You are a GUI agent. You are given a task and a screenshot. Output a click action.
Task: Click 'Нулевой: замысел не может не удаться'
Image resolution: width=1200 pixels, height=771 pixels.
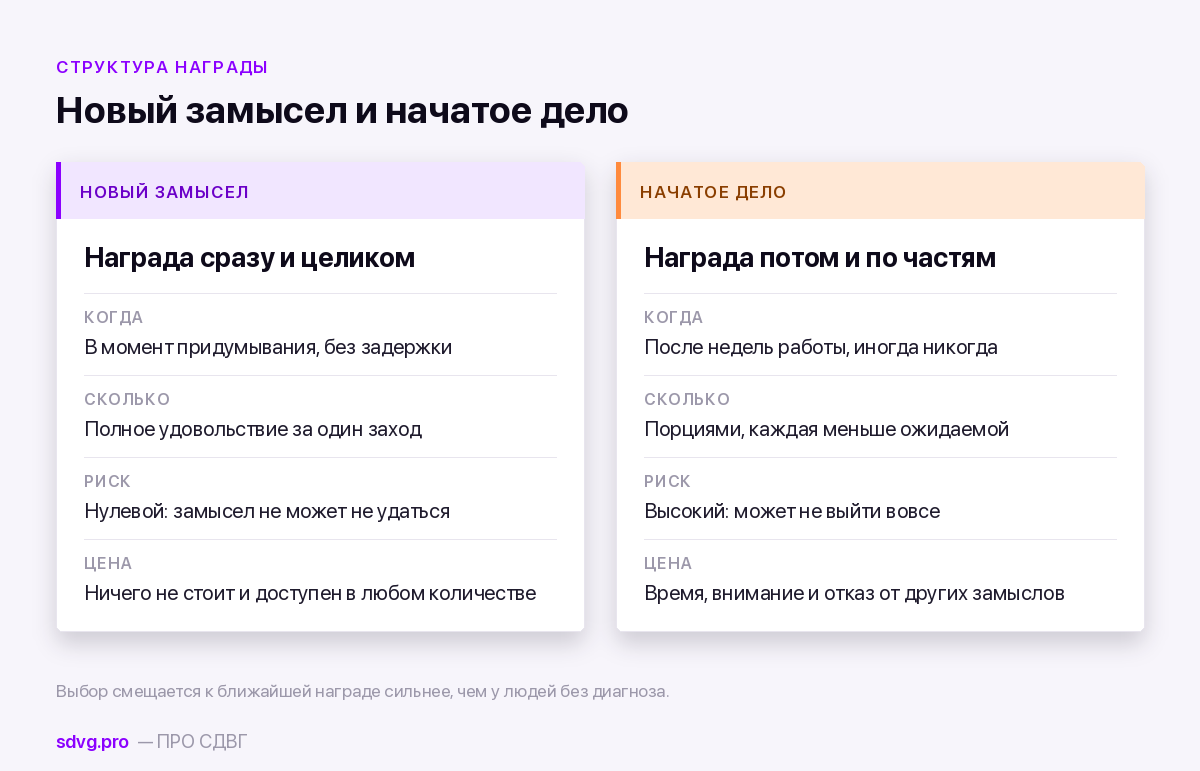267,512
